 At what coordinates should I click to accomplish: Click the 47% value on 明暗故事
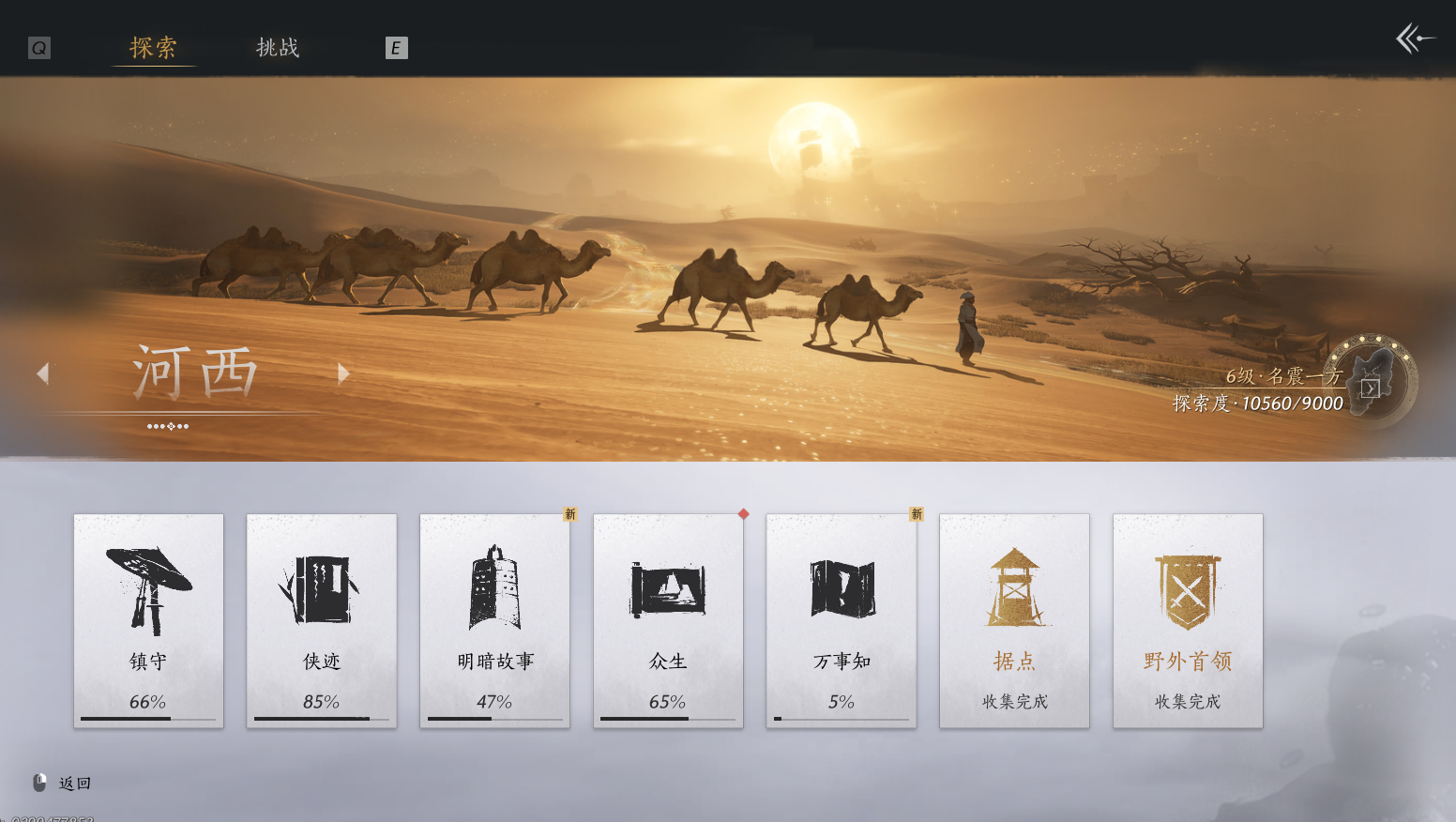(x=494, y=702)
